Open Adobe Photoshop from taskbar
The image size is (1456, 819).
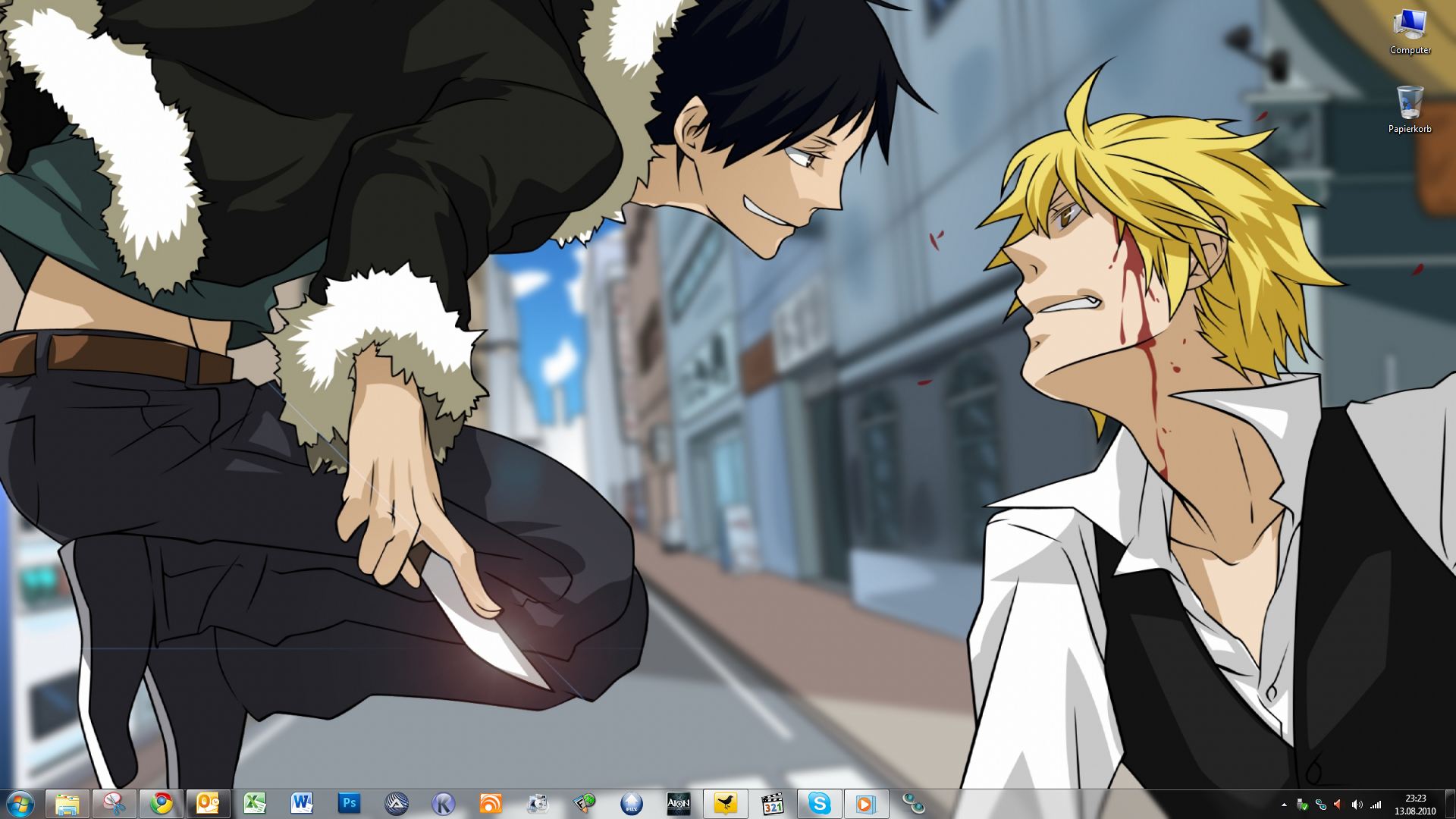point(349,803)
